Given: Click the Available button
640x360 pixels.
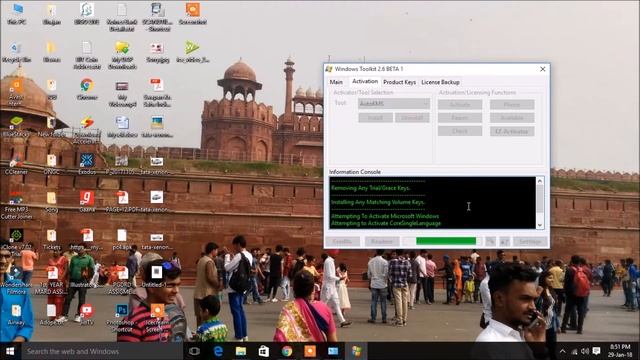Looking at the screenshot, I should coord(512,118).
